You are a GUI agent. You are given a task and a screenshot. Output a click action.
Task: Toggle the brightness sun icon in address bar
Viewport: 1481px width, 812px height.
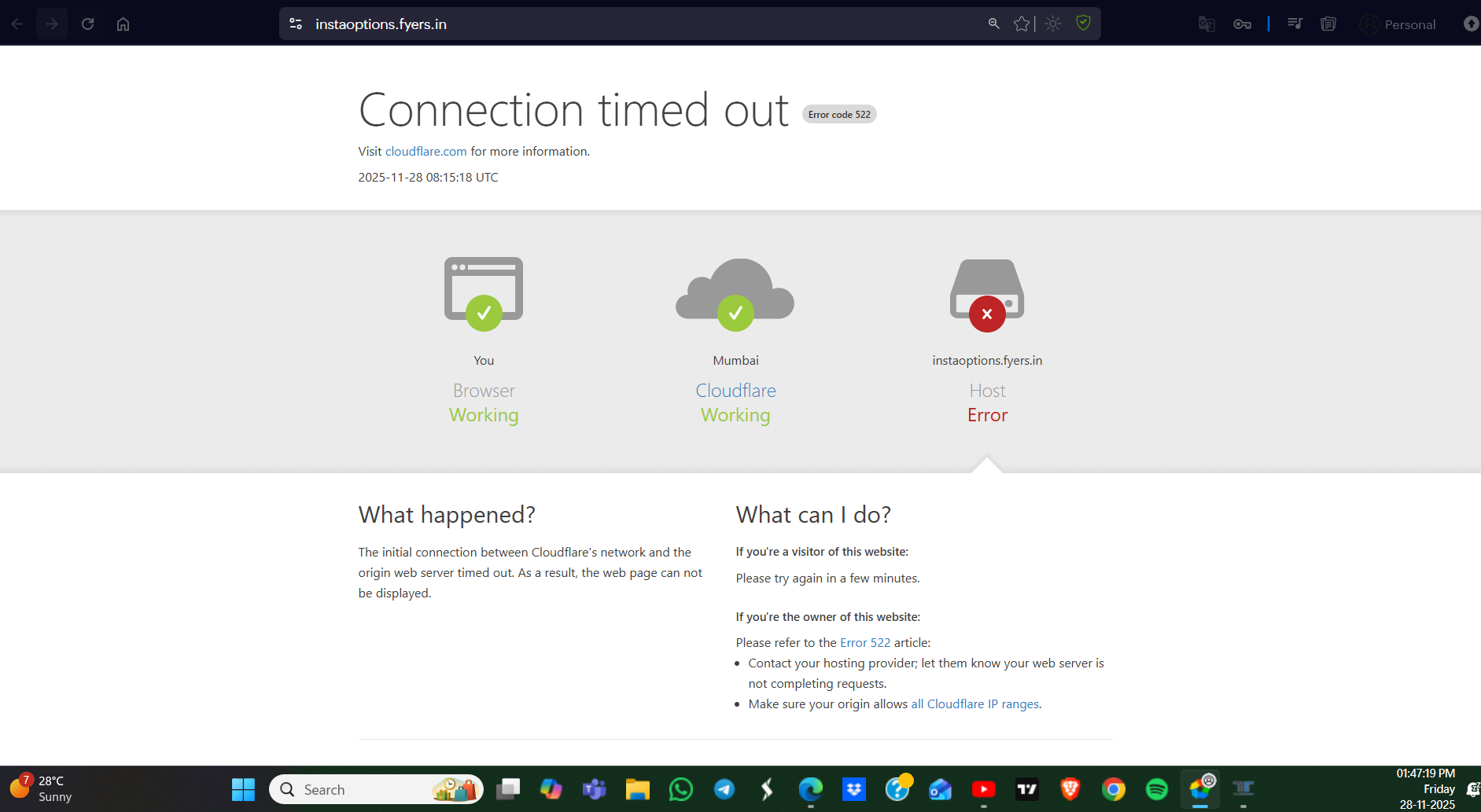point(1053,24)
